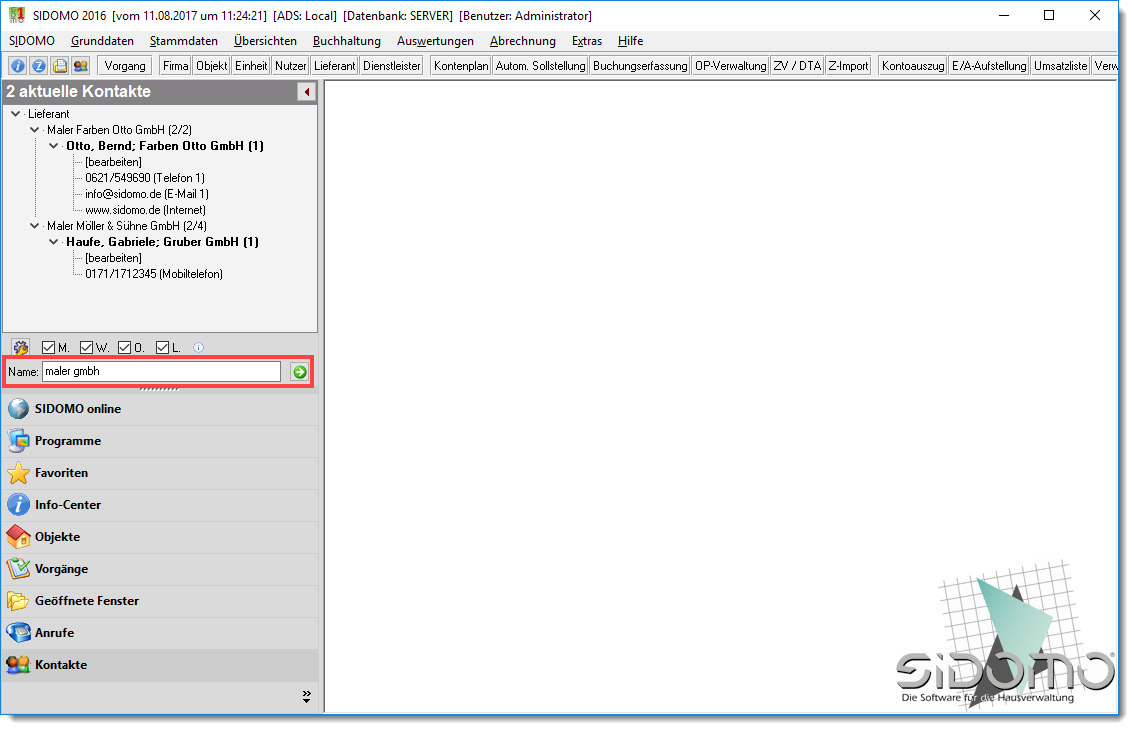Click the Anrufe telephone icon
This screenshot has width=1134, height=730.
pyautogui.click(x=19, y=632)
